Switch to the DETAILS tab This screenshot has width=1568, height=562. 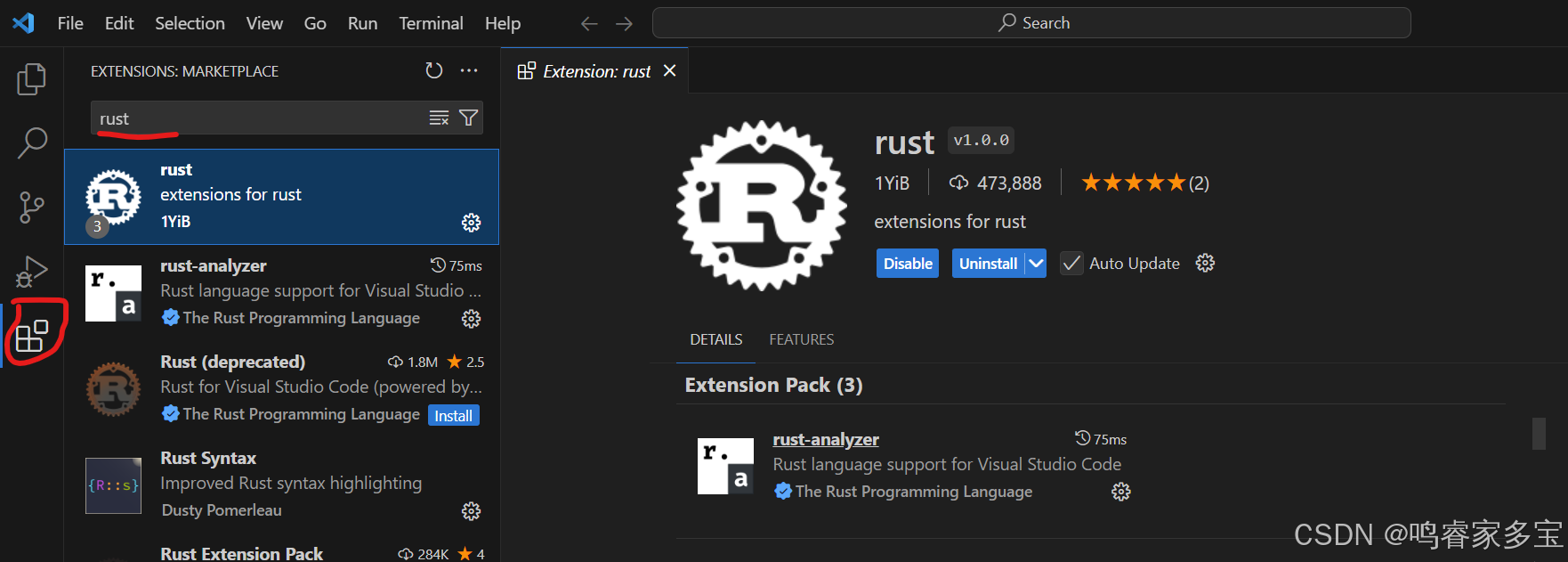pyautogui.click(x=715, y=339)
